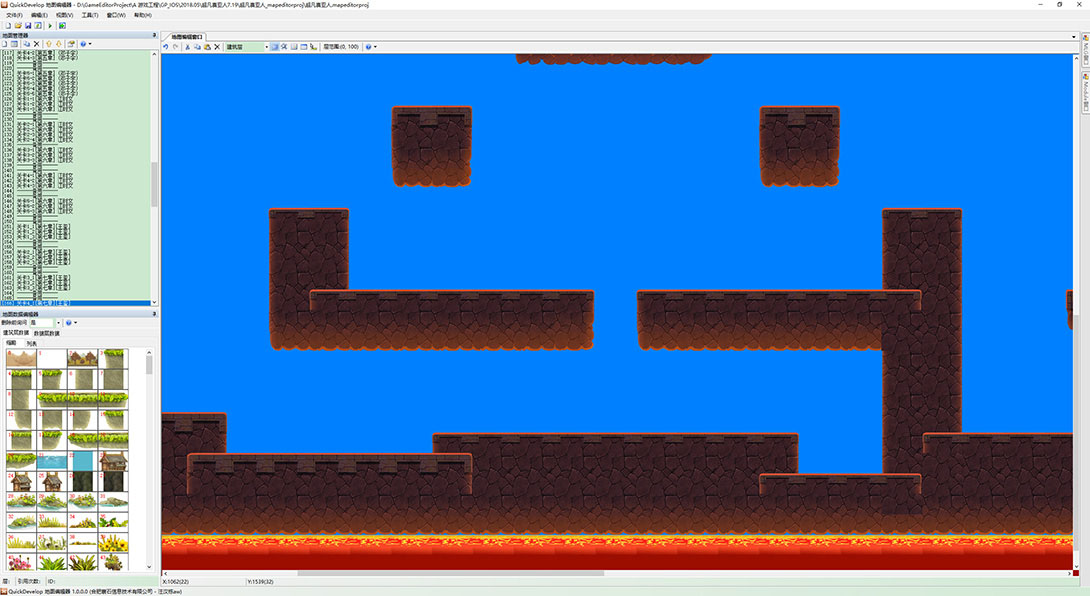
Task: Open dropdown arrow beside editor toolbar help icon
Action: pos(375,47)
